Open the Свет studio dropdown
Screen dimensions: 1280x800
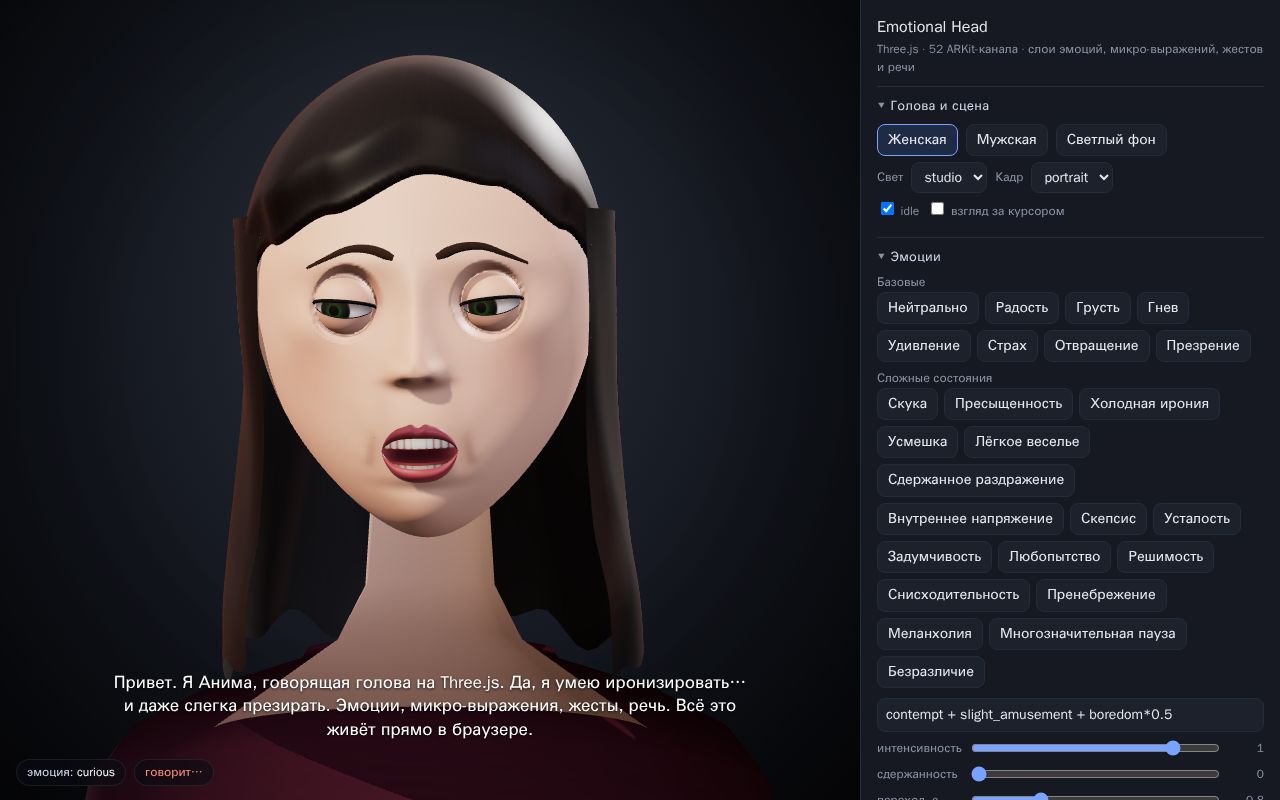coord(948,177)
